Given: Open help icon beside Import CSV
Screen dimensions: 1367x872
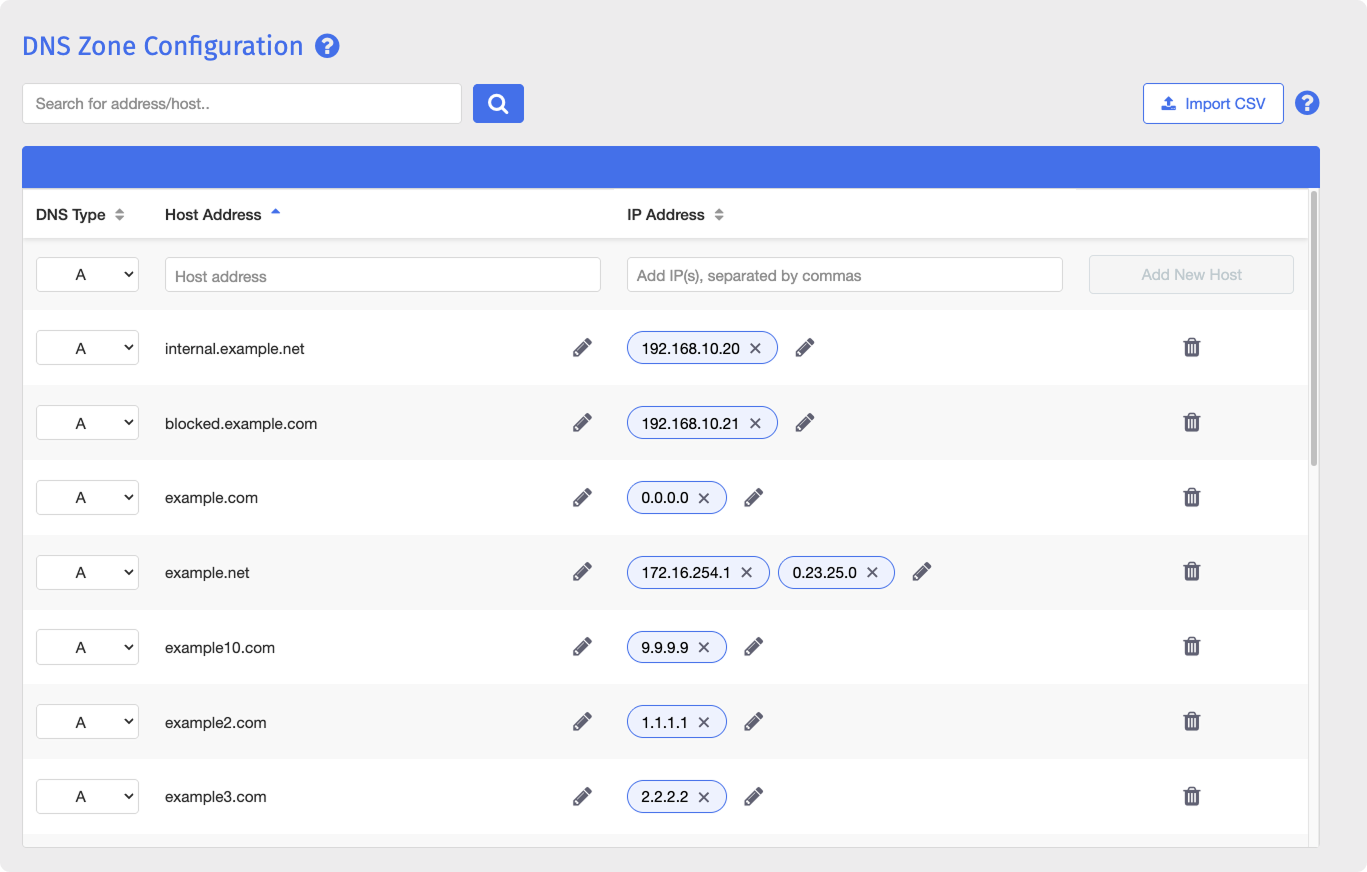Looking at the screenshot, I should (x=1307, y=103).
